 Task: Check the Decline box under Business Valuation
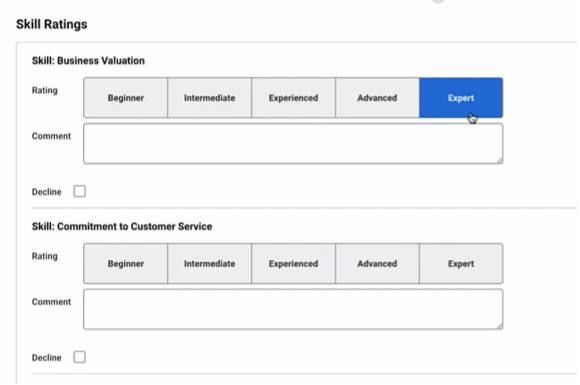click(80, 191)
